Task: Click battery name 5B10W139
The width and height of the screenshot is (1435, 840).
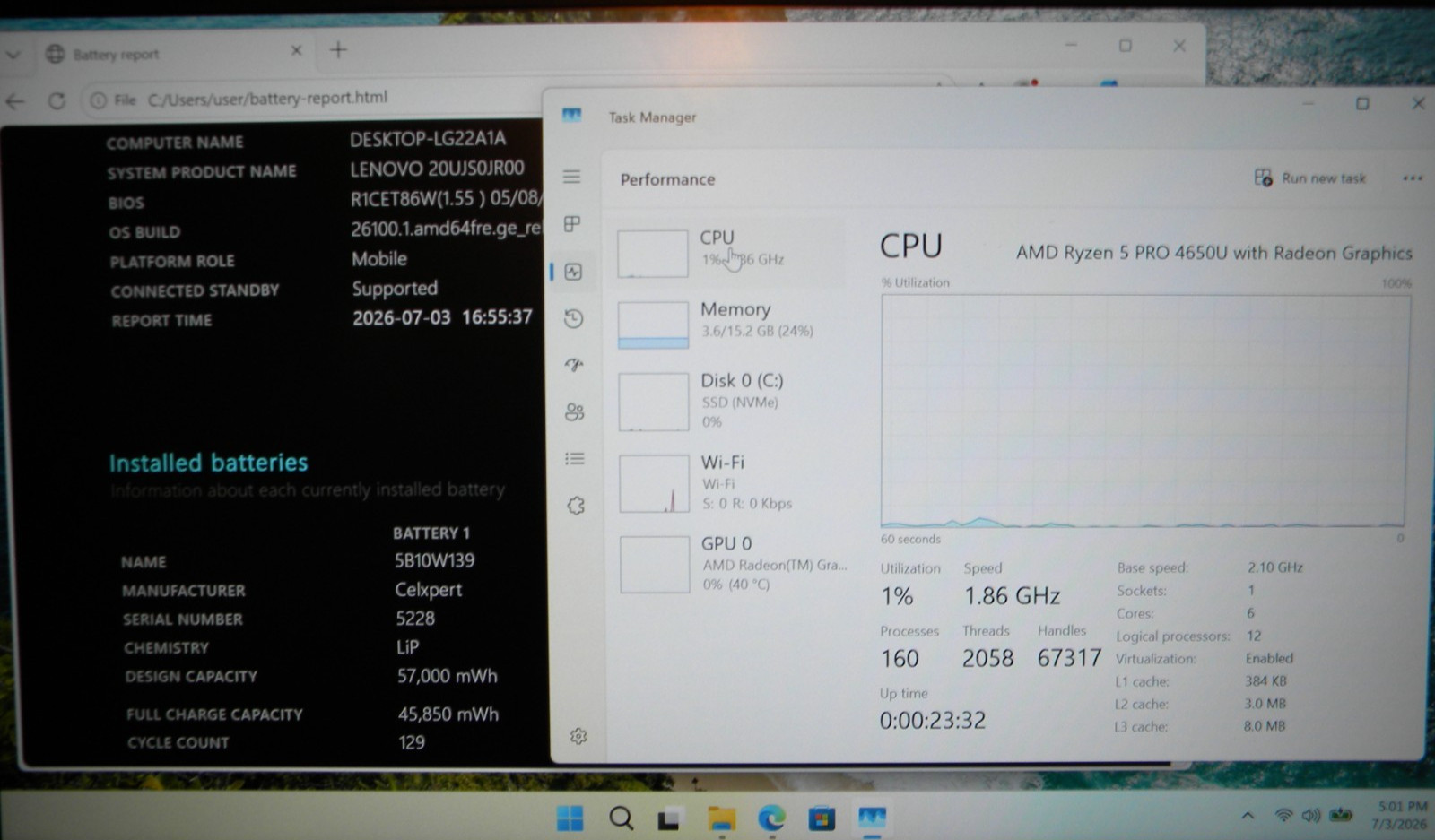Action: pos(434,560)
